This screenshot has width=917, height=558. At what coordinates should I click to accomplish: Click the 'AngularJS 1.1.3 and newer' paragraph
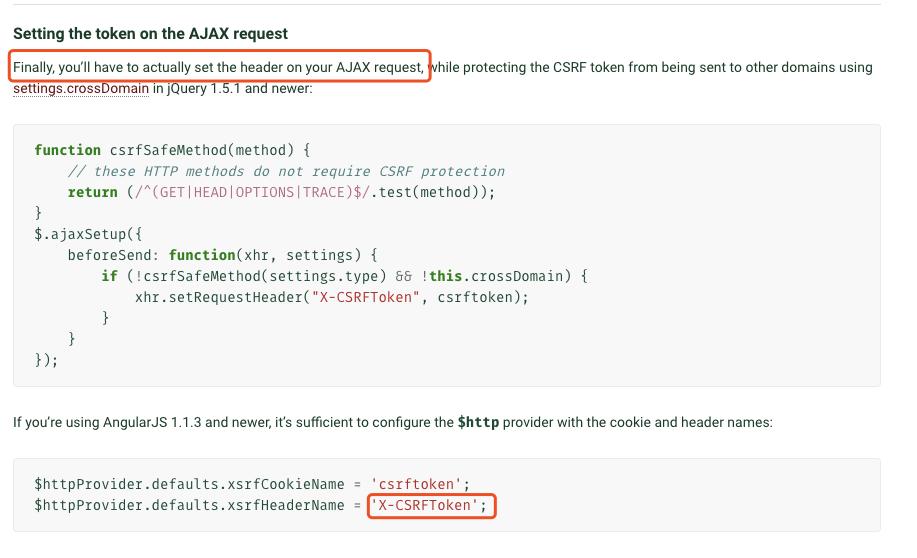click(x=392, y=422)
